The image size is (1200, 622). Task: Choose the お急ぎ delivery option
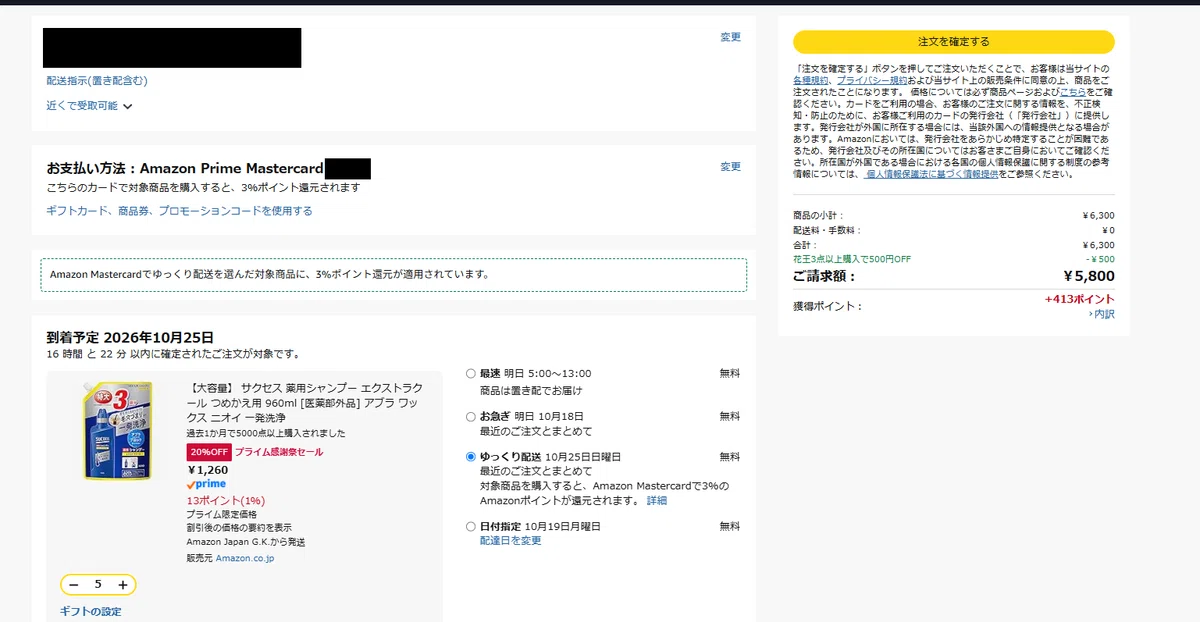coord(471,416)
